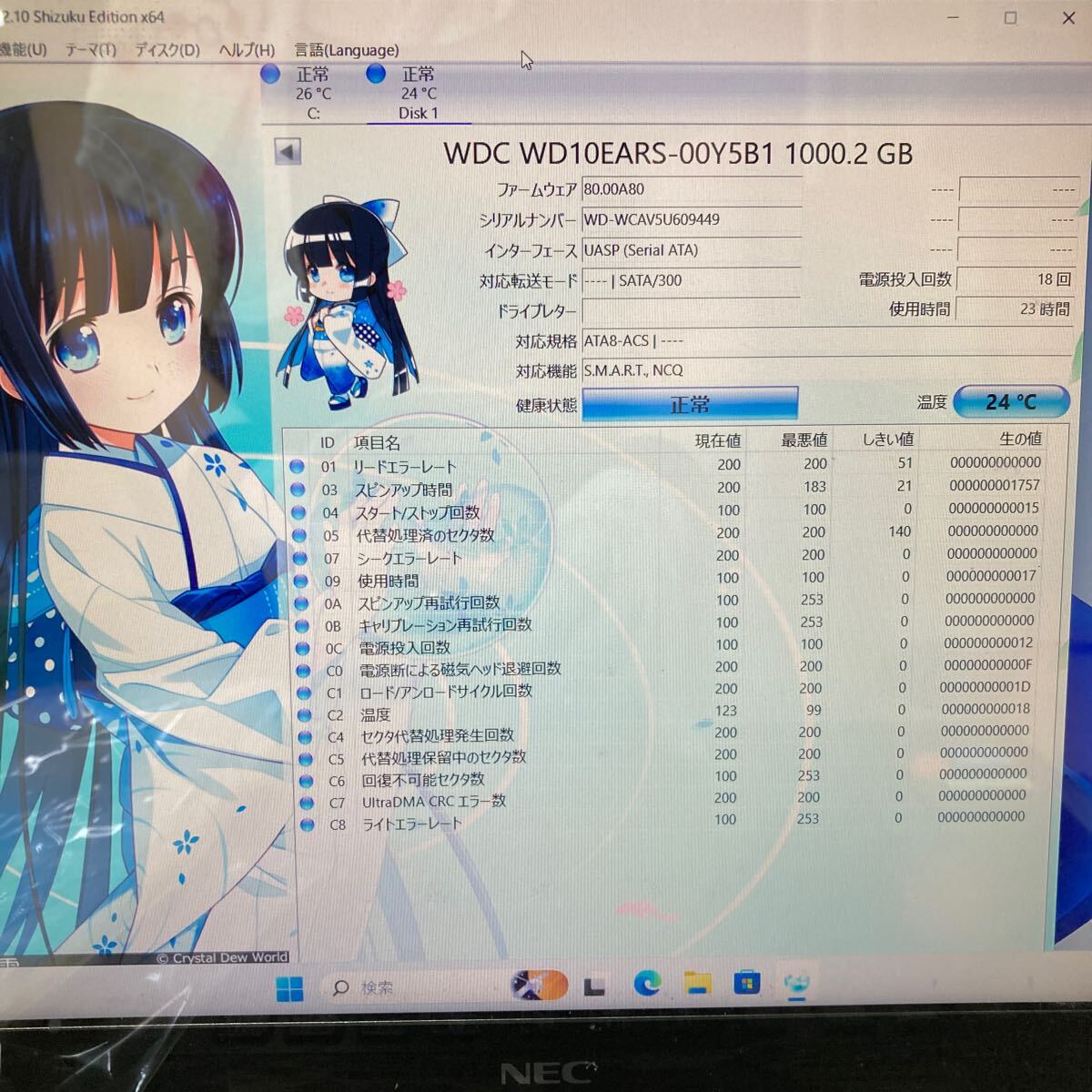
Task: Click the power-on count value 18 回
Action: (x=1015, y=279)
